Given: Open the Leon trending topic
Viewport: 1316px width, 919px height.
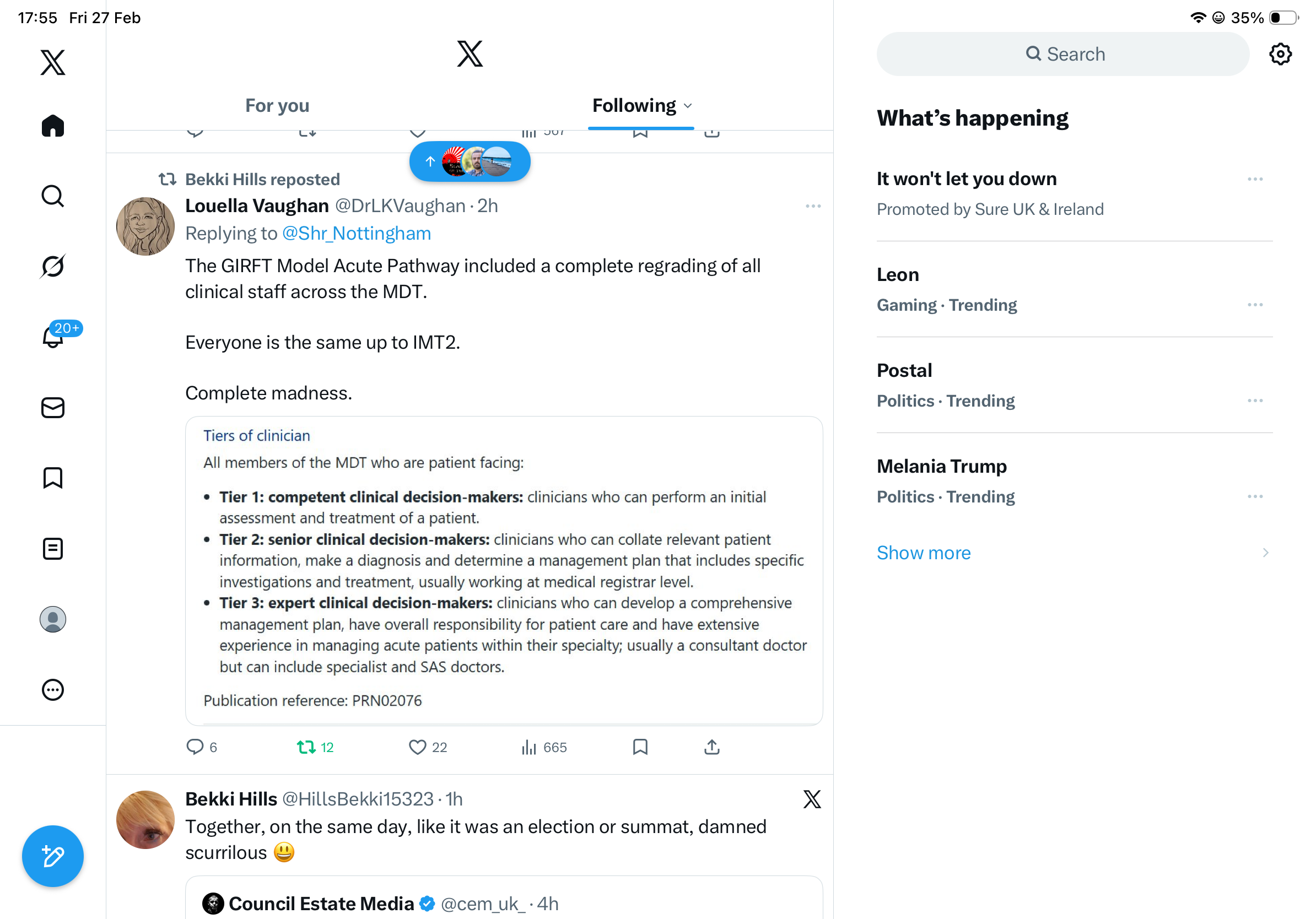Looking at the screenshot, I should pos(898,275).
